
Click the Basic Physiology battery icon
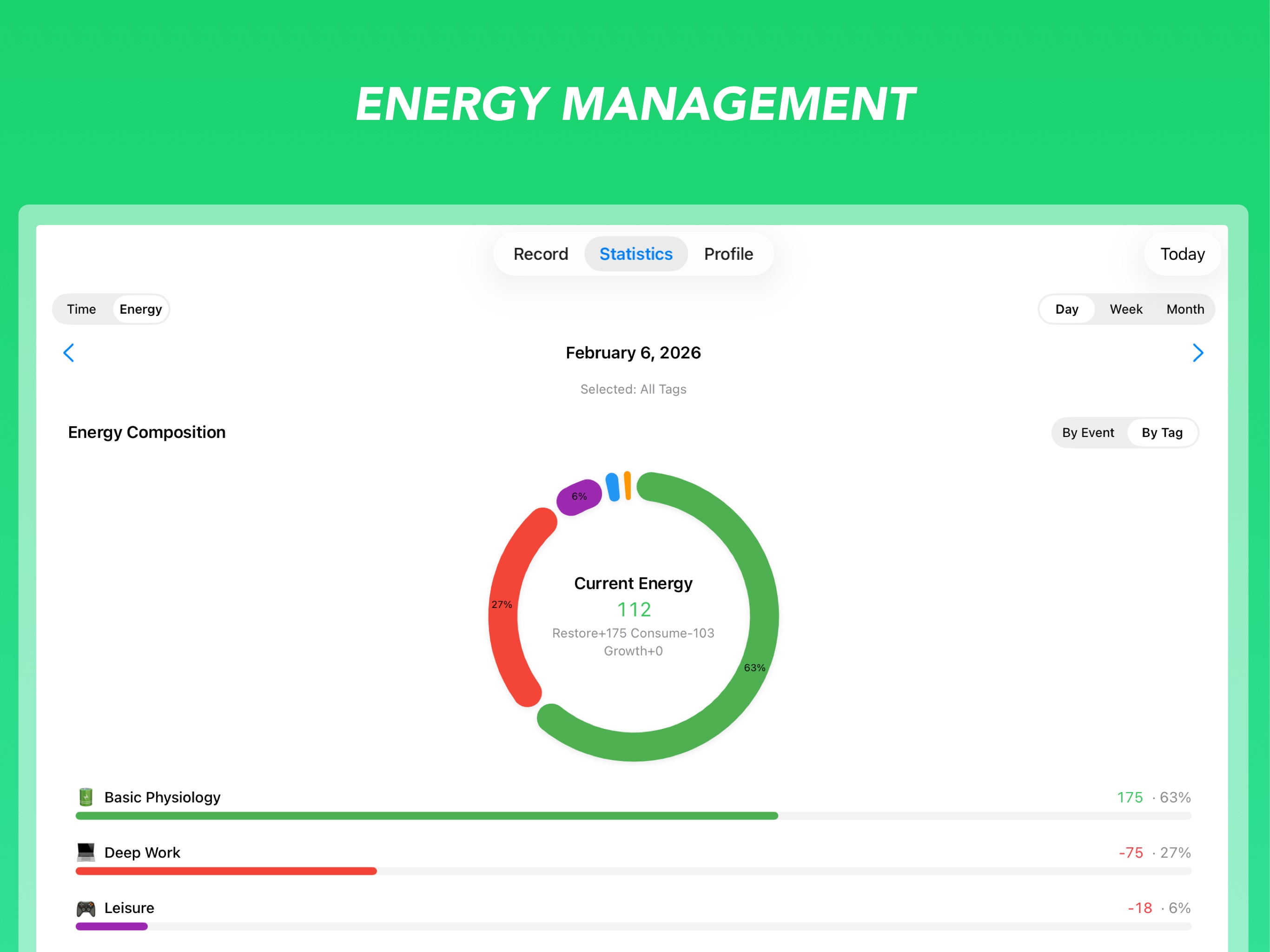pyautogui.click(x=86, y=797)
